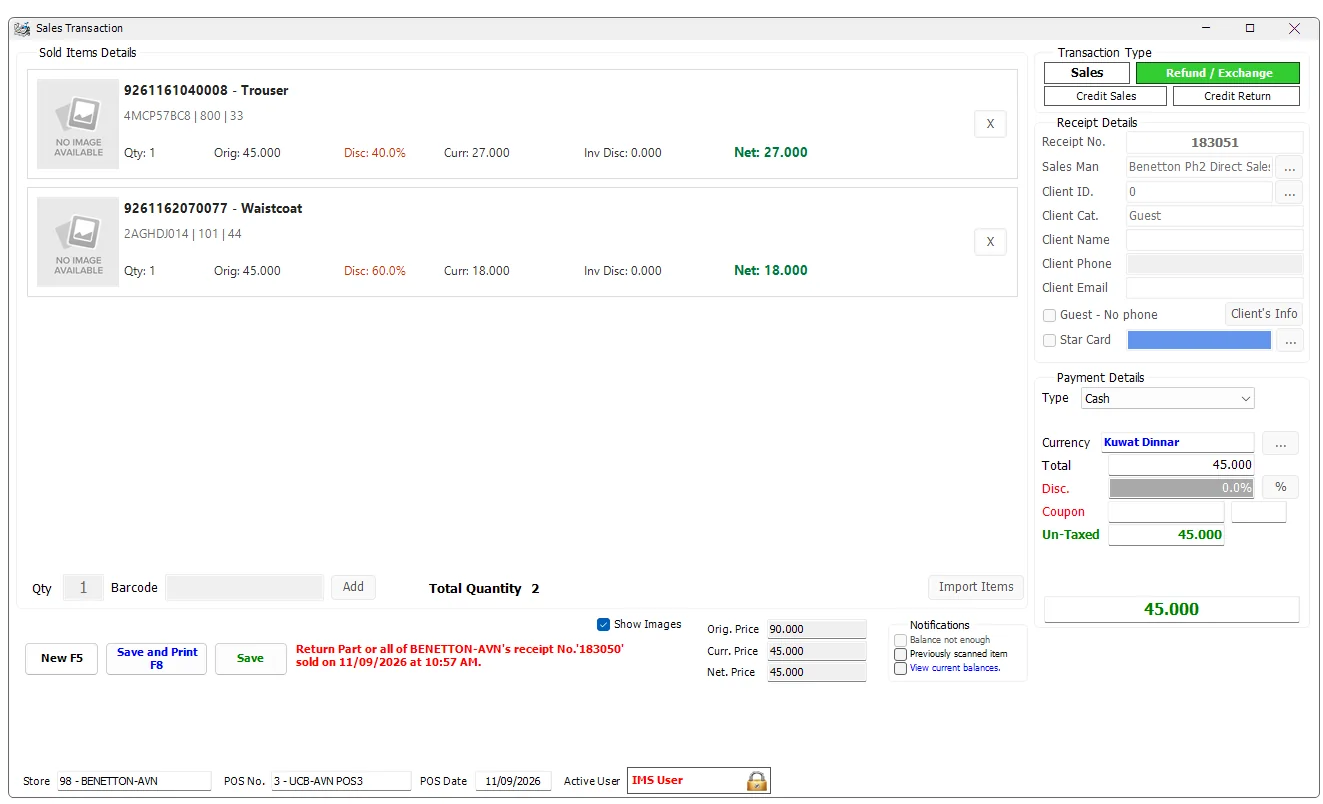Click the green Save button
The width and height of the screenshot is (1323, 804).
tap(250, 658)
